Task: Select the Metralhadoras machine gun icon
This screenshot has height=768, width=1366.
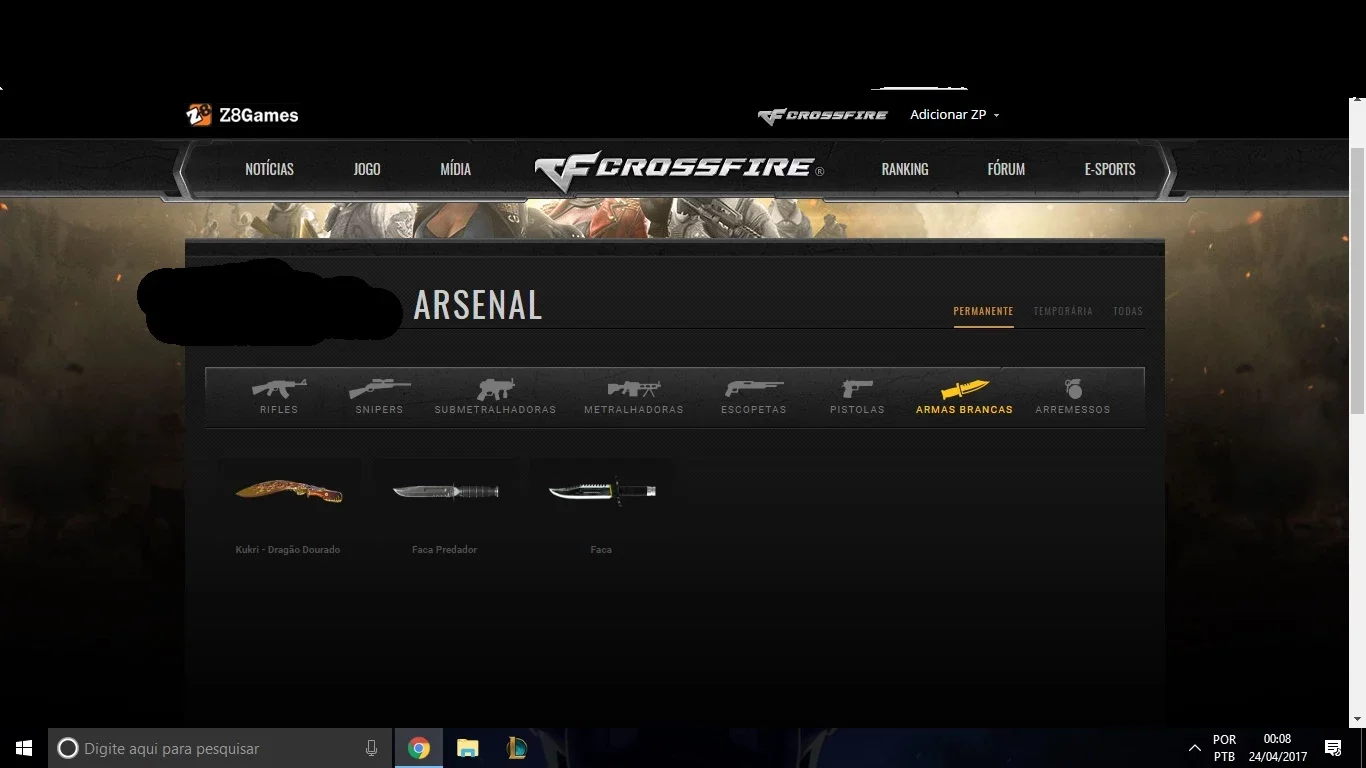Action: click(x=634, y=388)
